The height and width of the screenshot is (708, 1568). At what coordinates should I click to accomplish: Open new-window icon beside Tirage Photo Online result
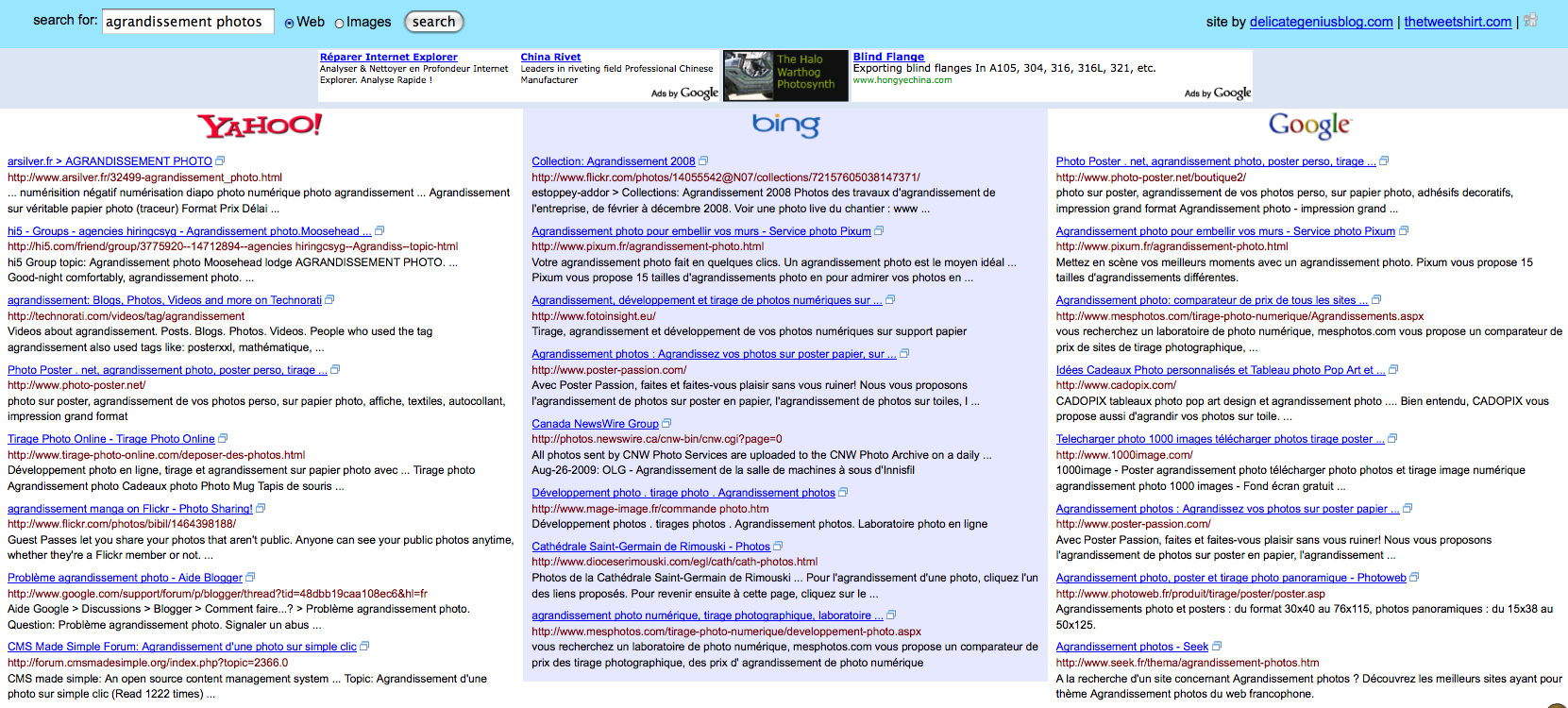click(223, 439)
